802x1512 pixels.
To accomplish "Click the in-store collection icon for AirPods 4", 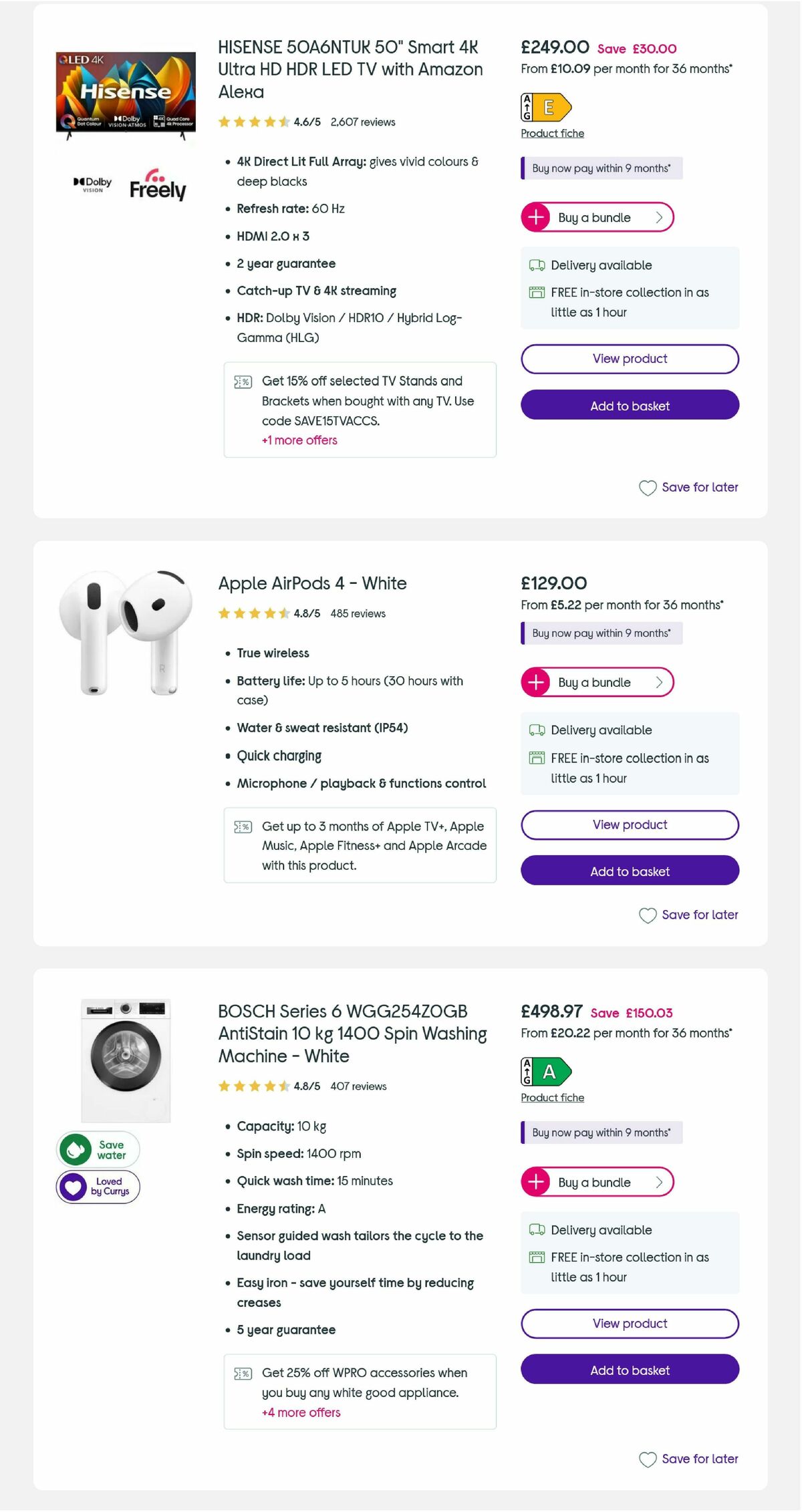I will (x=537, y=758).
